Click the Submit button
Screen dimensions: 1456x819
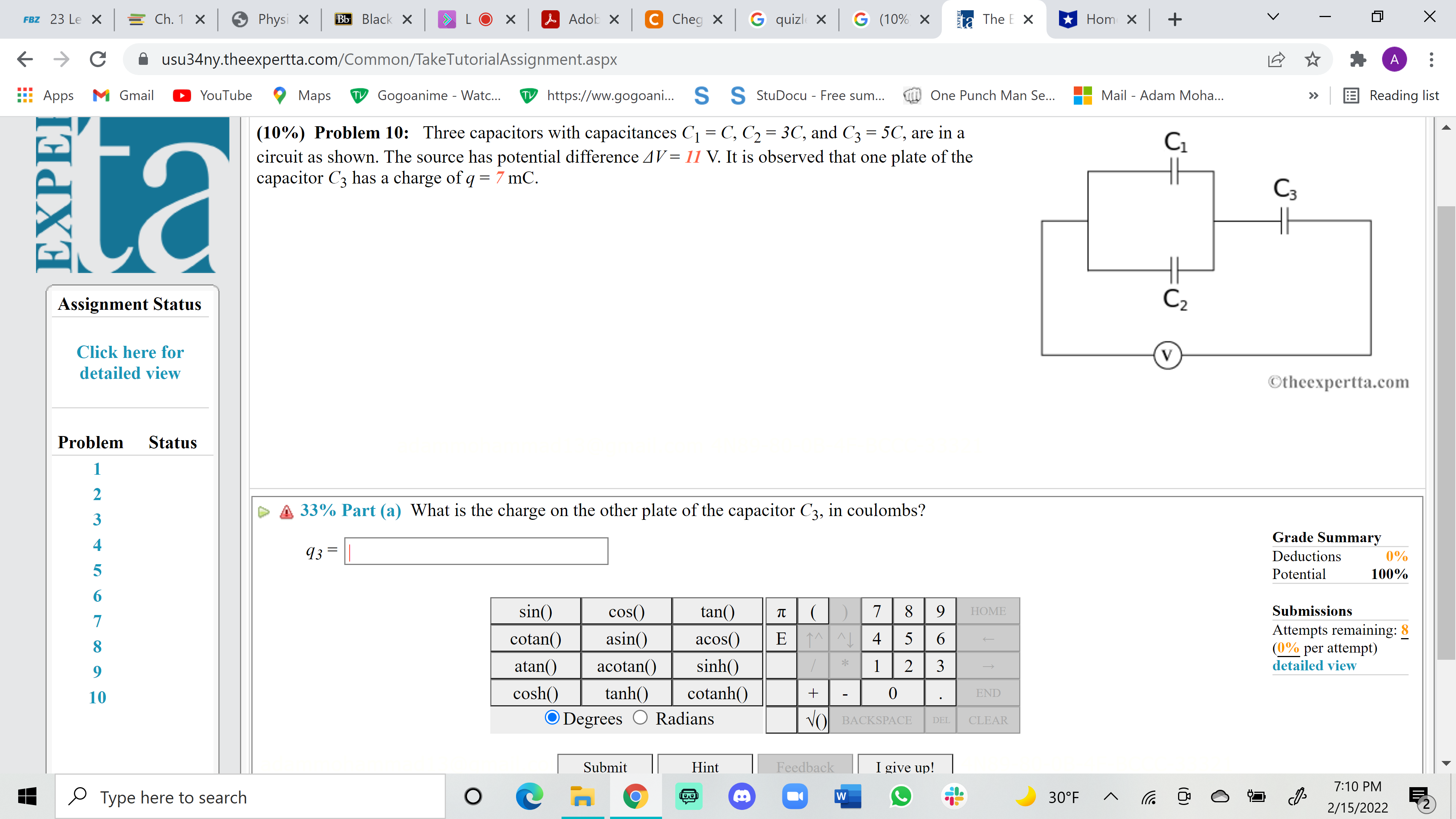605,767
